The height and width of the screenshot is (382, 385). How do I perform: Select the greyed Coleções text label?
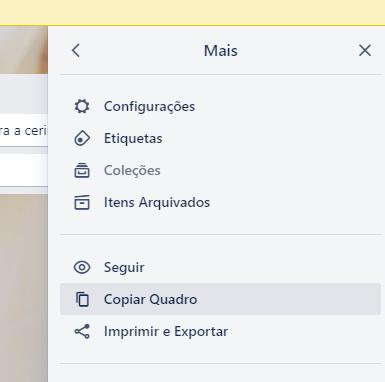point(132,171)
